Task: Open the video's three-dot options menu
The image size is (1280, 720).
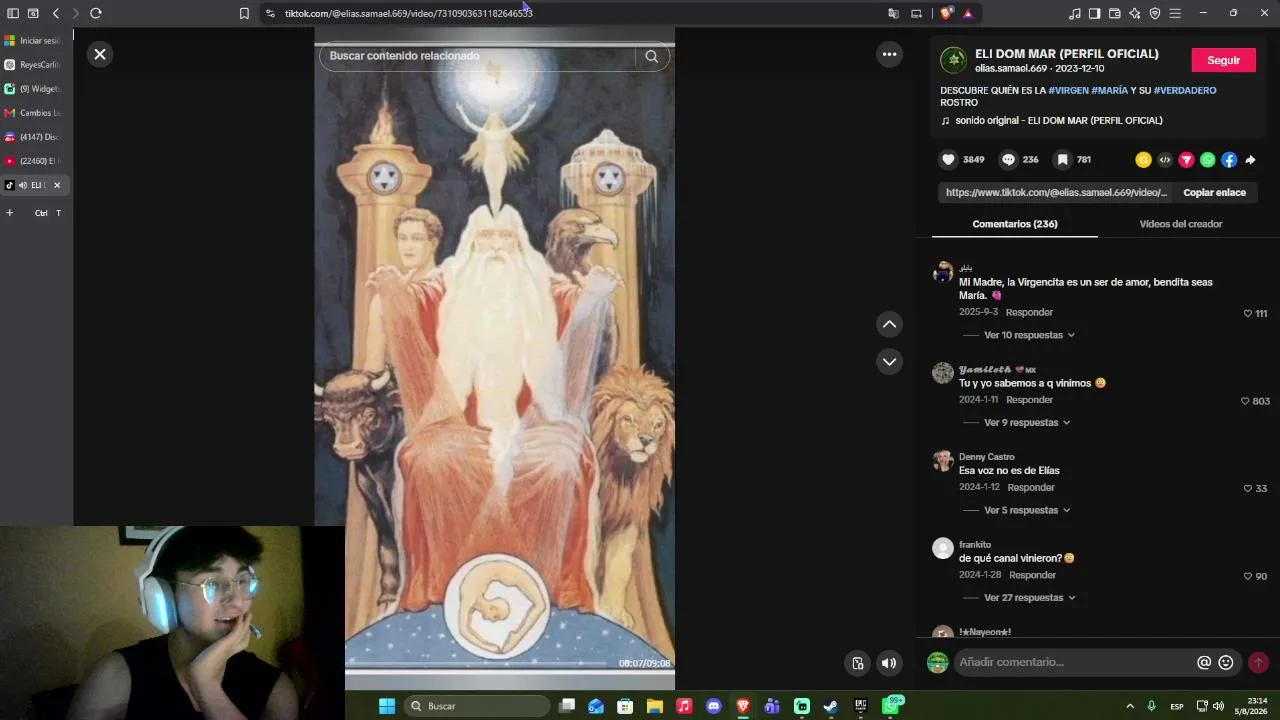Action: [x=889, y=54]
